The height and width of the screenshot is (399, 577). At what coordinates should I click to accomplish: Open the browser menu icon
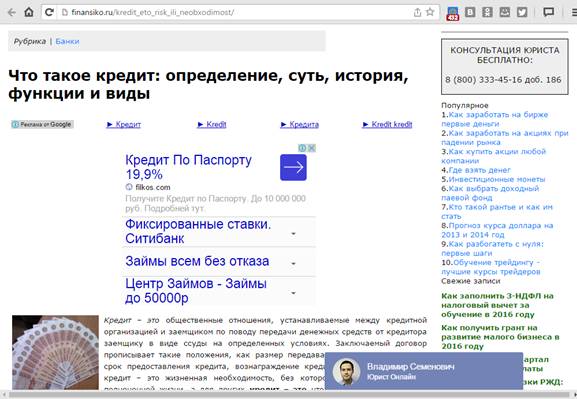pos(573,13)
